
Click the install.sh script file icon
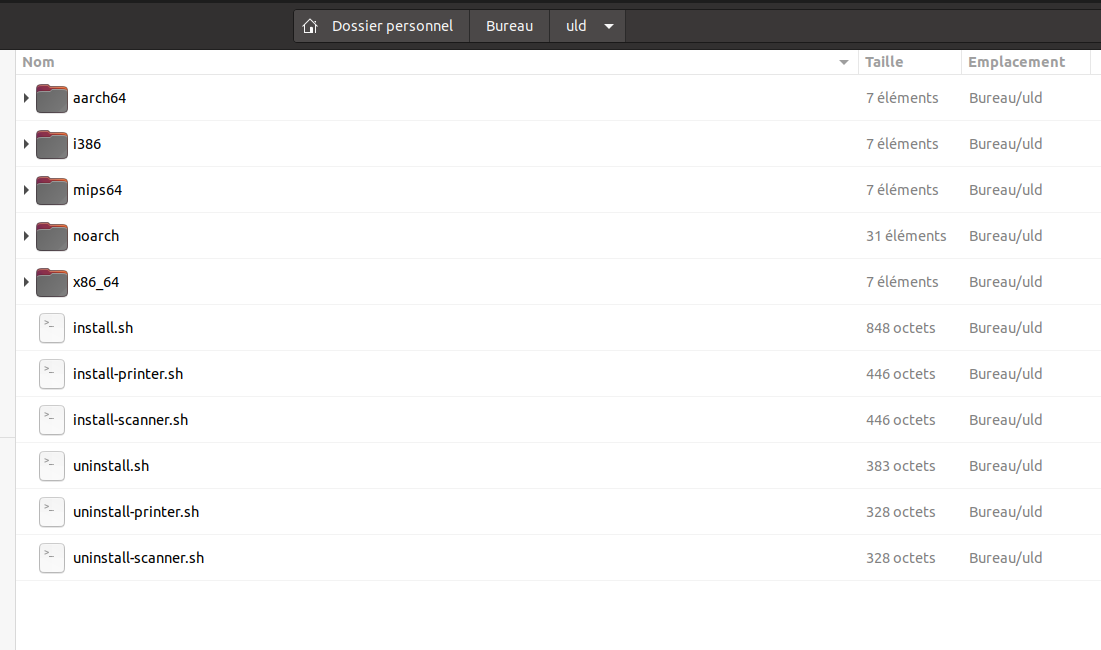51,328
